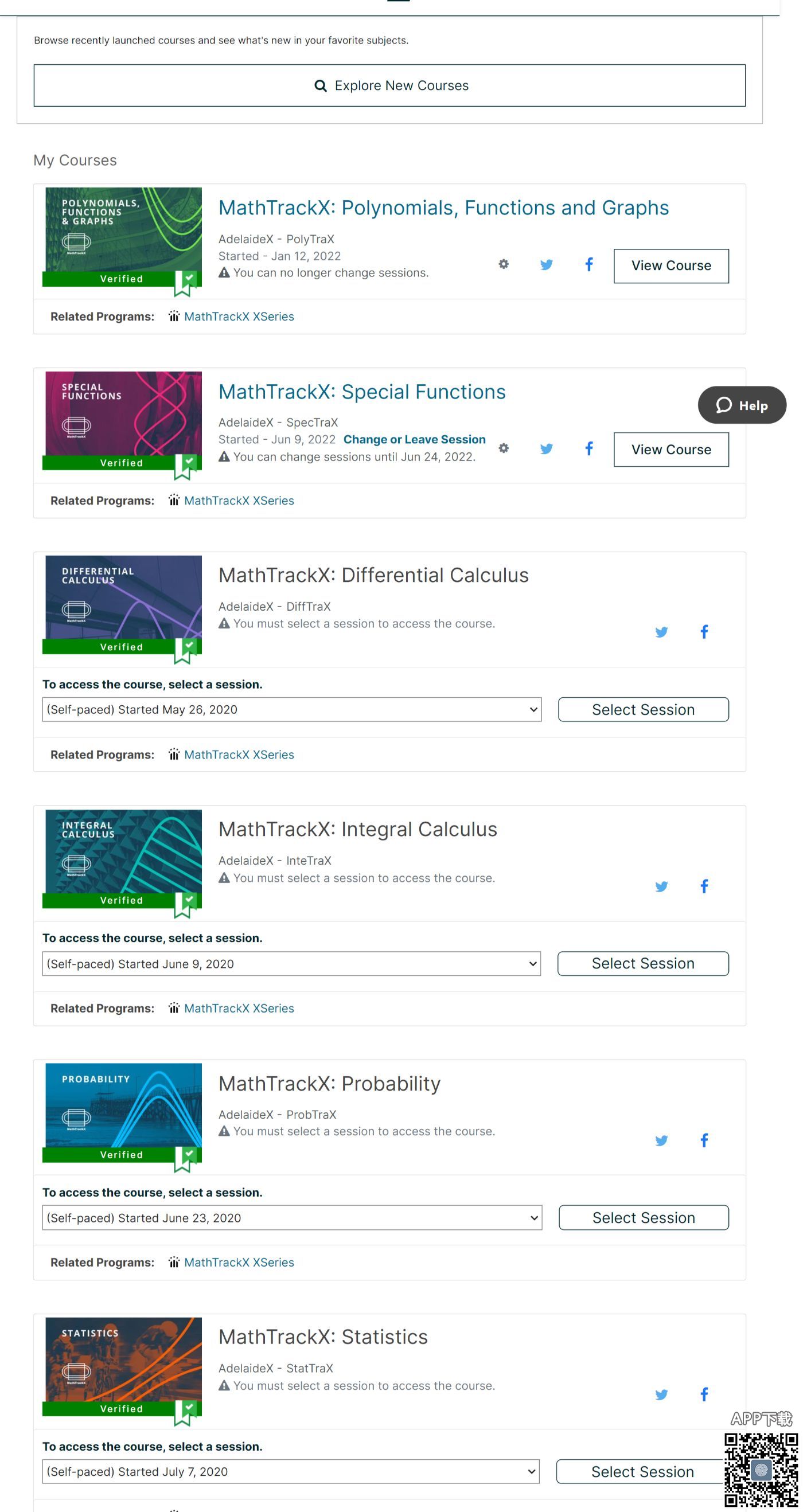Screen dimensions: 803x1512
Task: Expand Differential Calculus session dropdown
Action: pyautogui.click(x=291, y=710)
